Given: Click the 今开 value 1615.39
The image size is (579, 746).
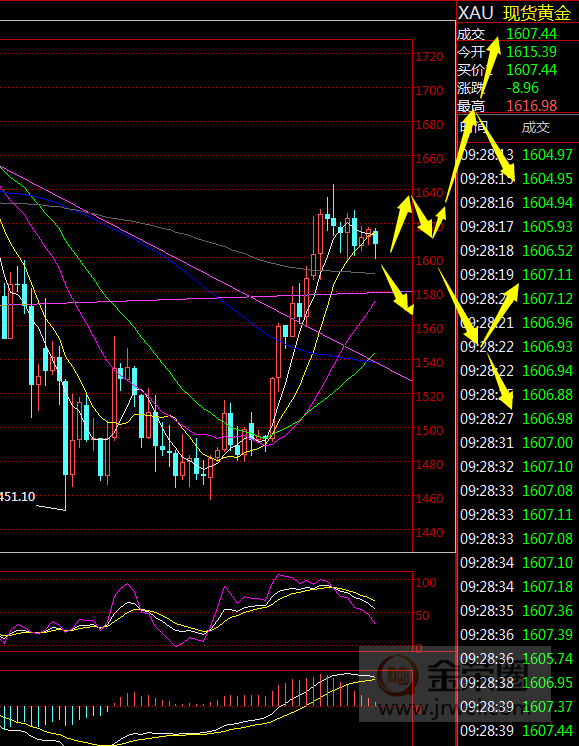Looking at the screenshot, I should [531, 51].
